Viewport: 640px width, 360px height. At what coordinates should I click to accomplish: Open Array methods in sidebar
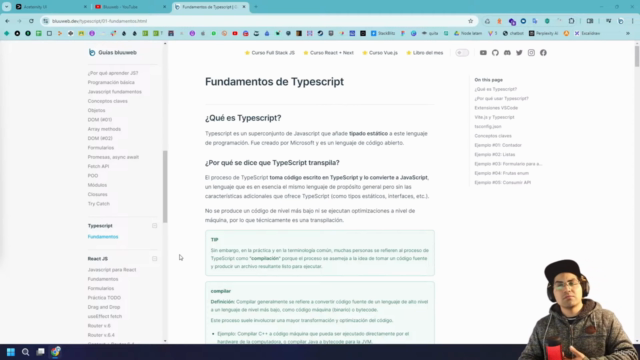pos(104,129)
